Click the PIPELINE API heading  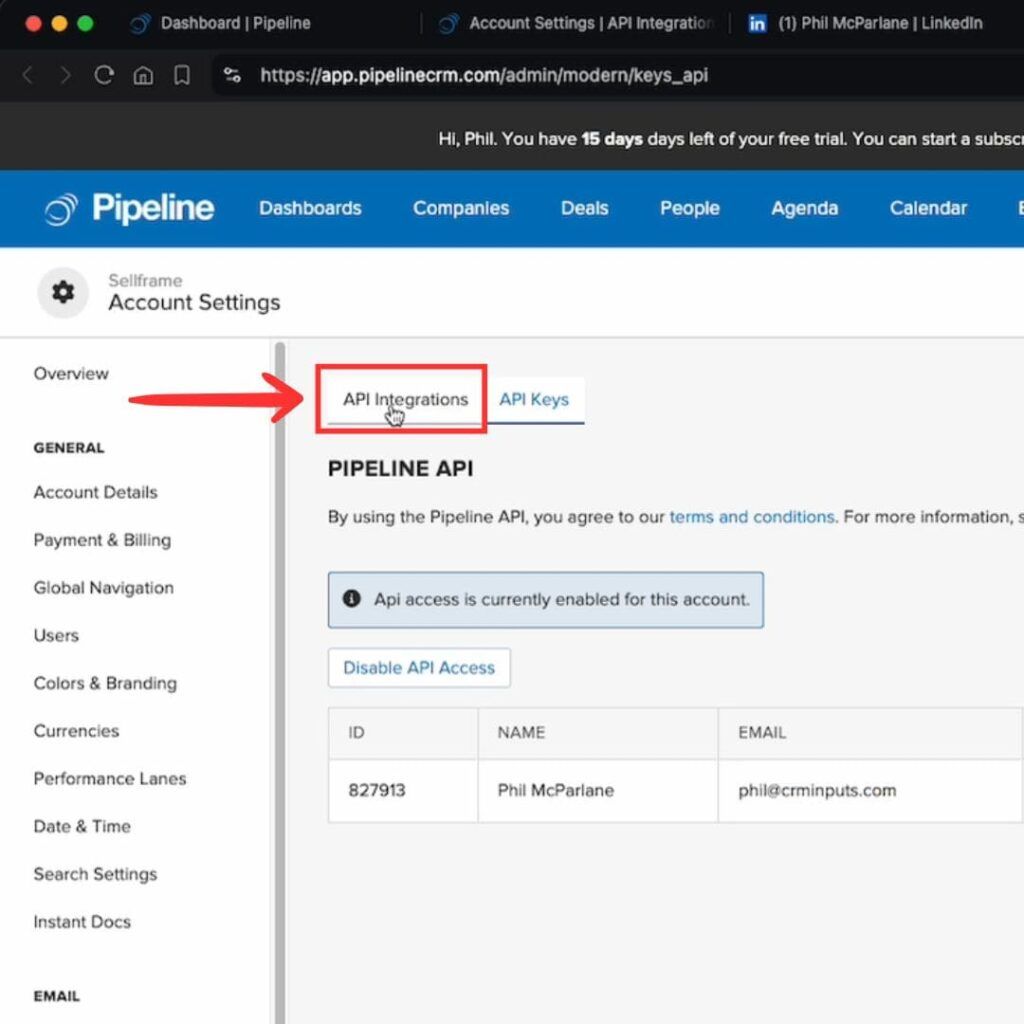(x=400, y=468)
